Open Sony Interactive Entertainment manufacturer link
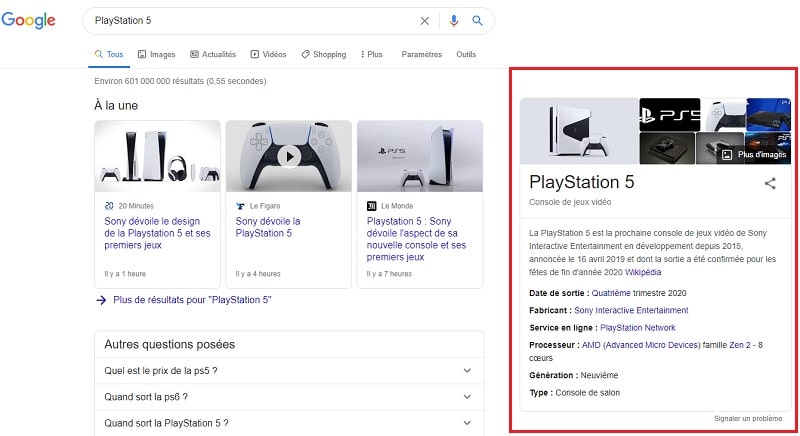Viewport: 800px width, 436px height. (x=631, y=311)
